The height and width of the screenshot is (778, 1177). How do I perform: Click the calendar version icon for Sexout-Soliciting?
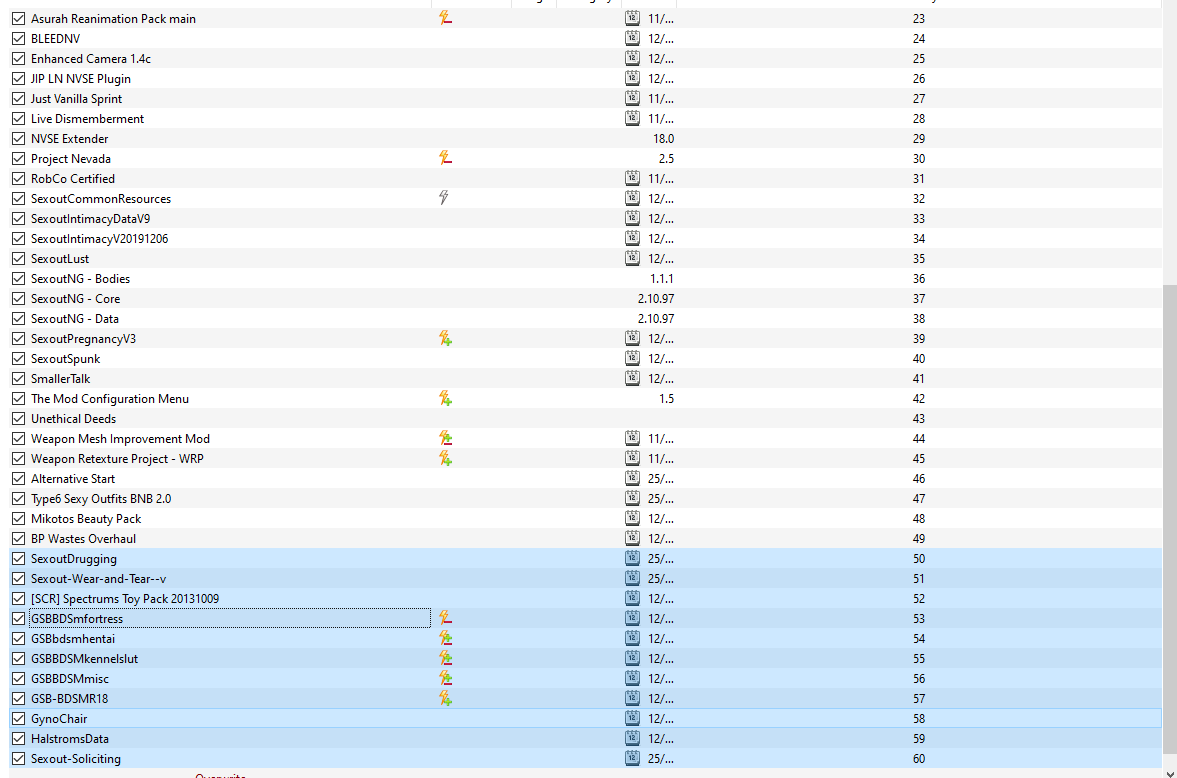[x=632, y=758]
